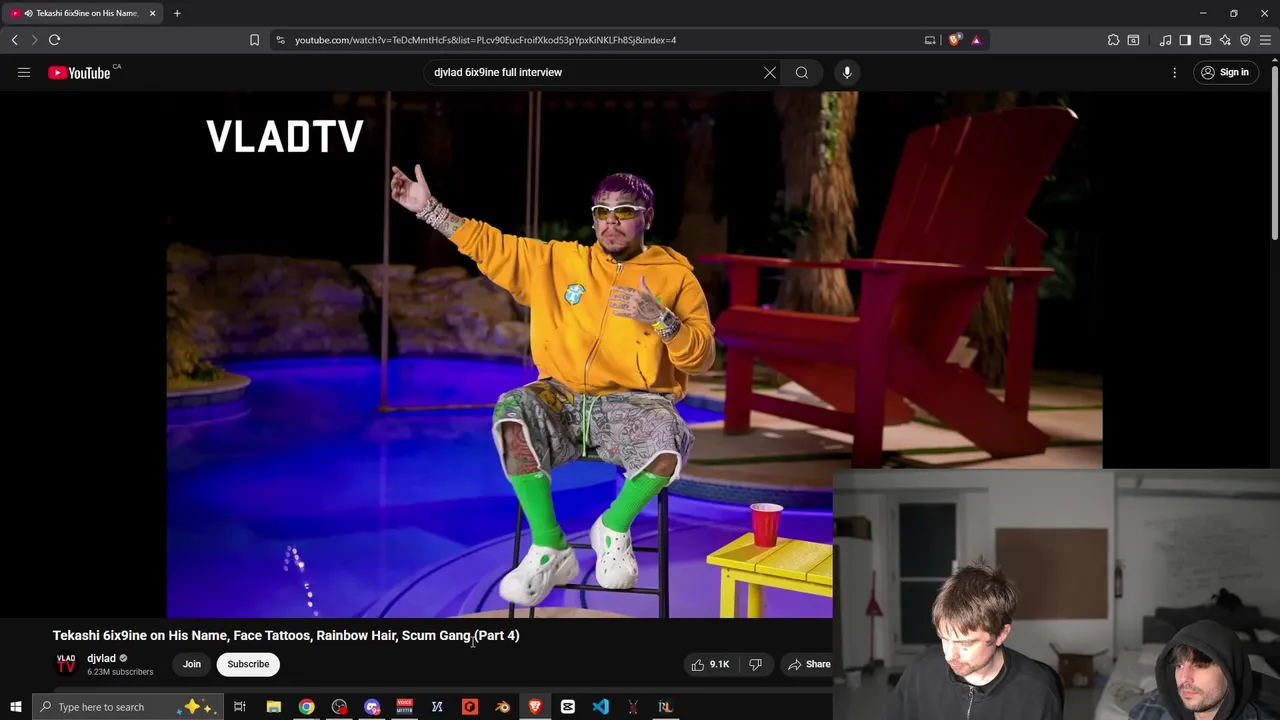
Task: Open OBS Studio from the taskbar
Action: (x=339, y=707)
